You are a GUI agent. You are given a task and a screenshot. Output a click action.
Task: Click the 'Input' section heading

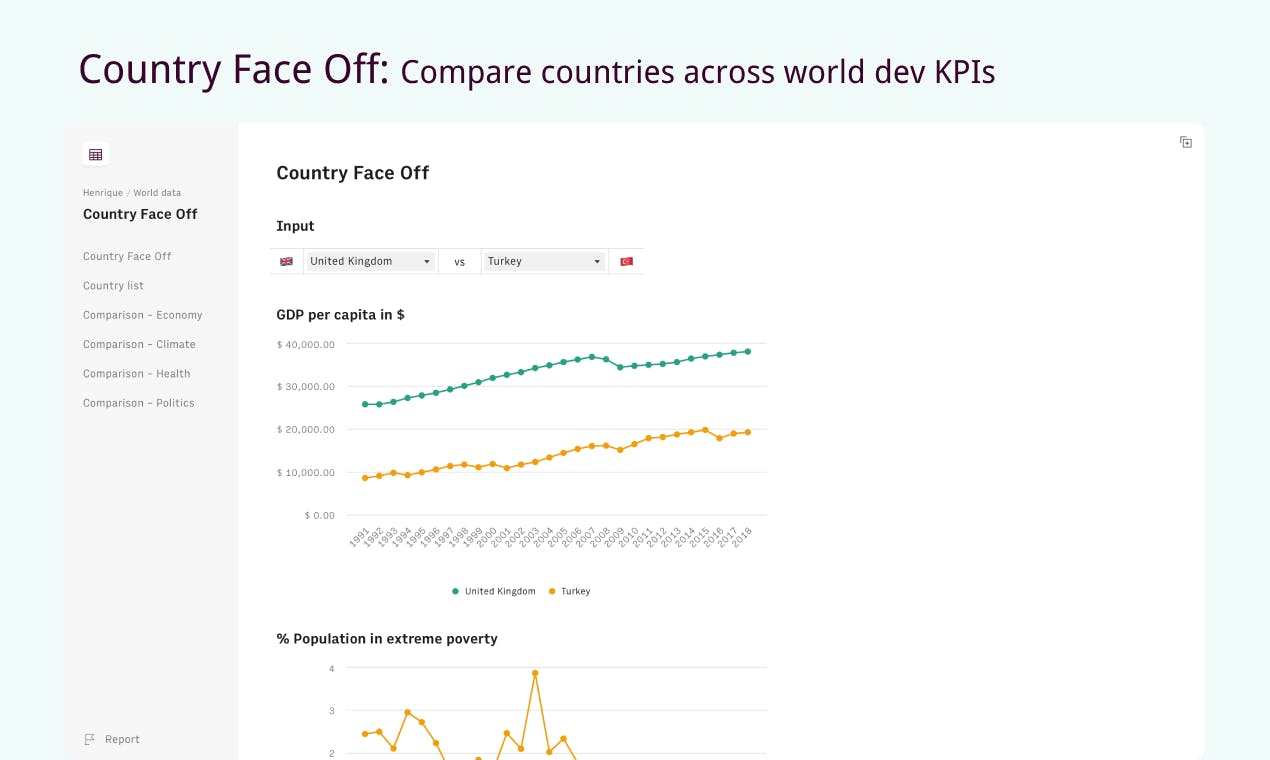click(295, 226)
